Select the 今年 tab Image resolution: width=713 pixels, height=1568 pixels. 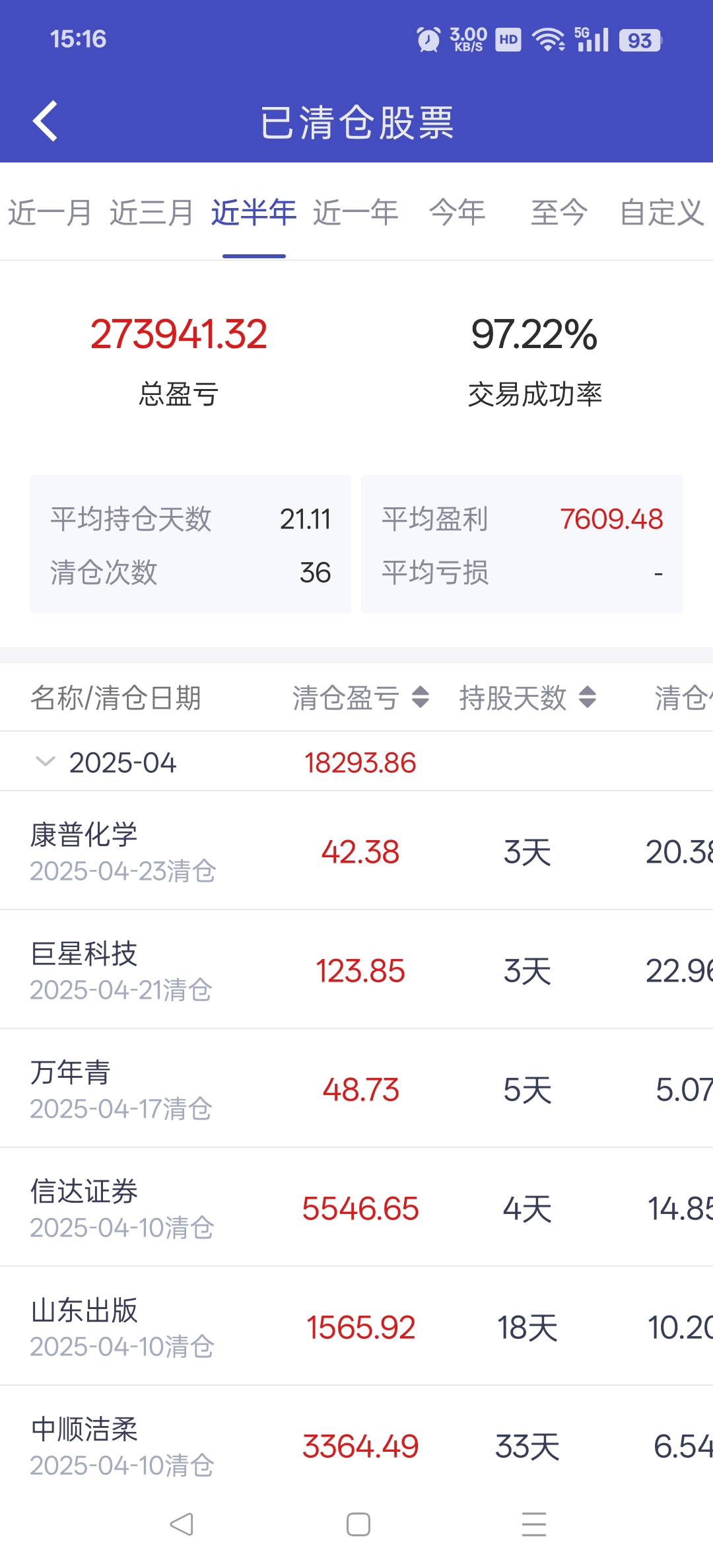point(458,213)
